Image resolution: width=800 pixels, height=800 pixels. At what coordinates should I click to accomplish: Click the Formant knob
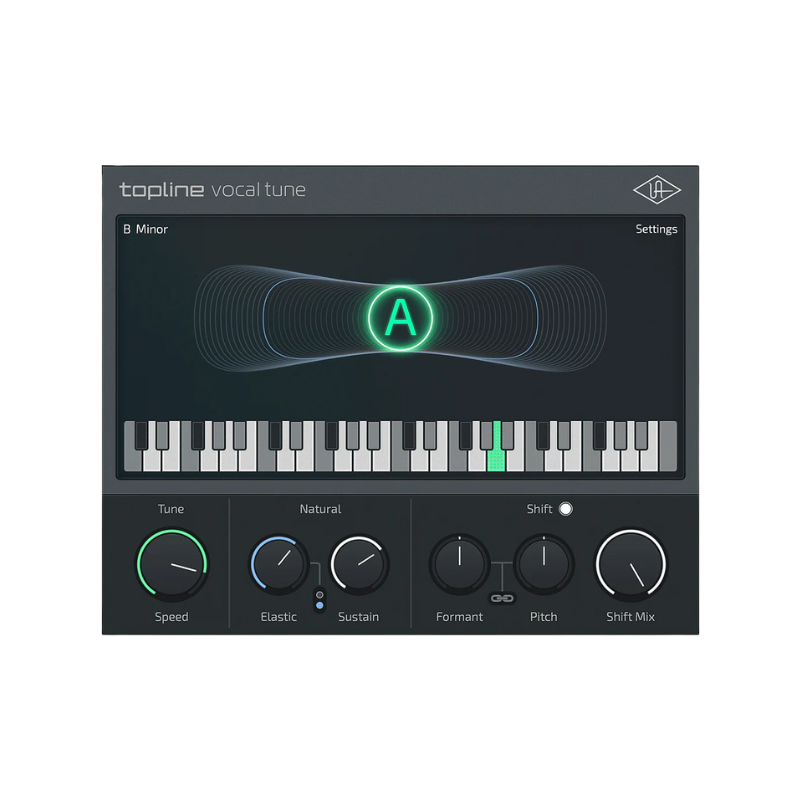[459, 564]
